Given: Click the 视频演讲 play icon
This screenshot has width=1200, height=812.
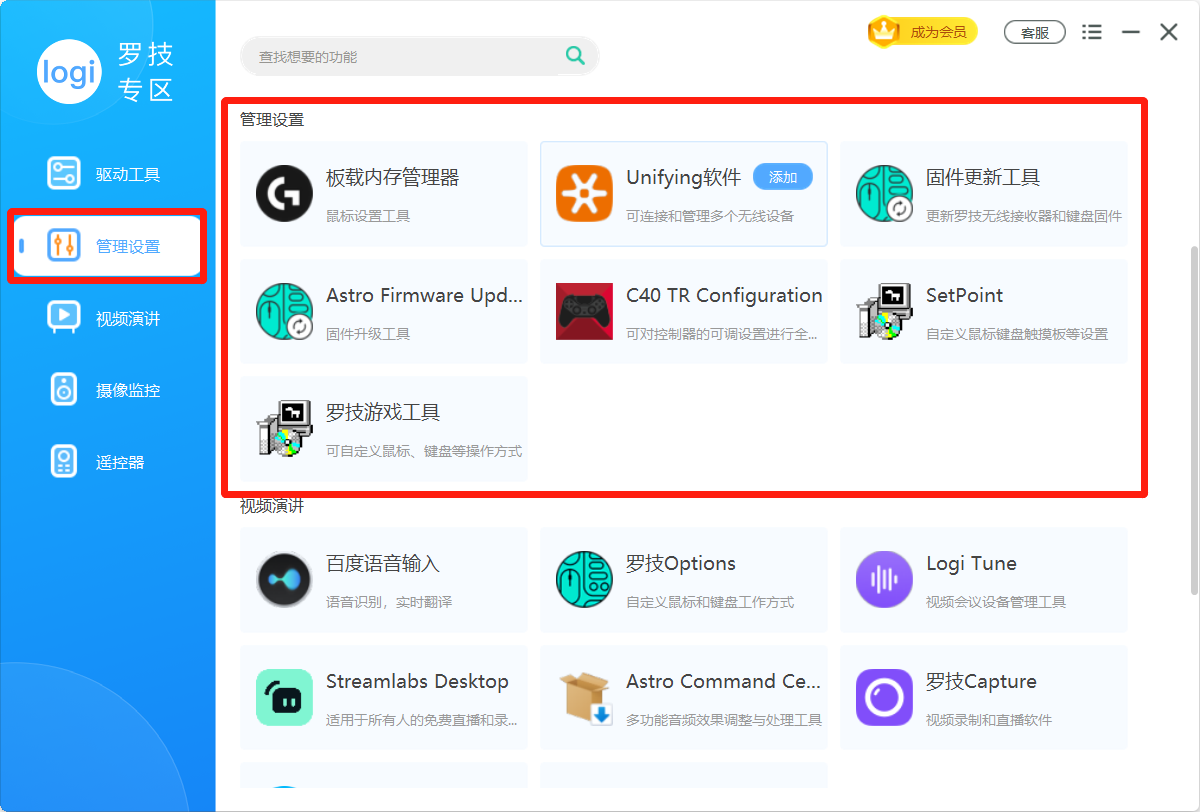Looking at the screenshot, I should 64,317.
